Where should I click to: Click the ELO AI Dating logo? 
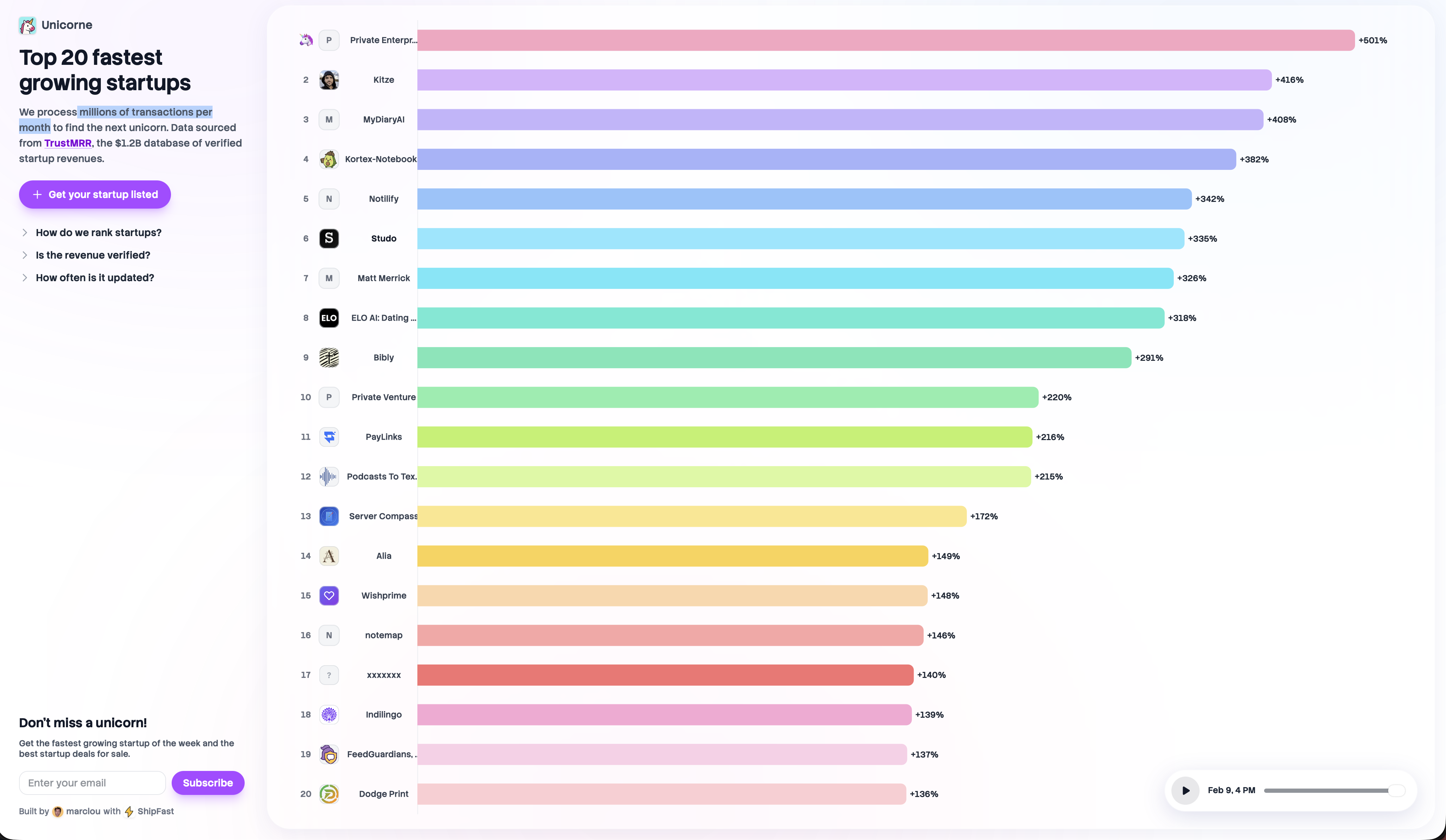coord(329,318)
